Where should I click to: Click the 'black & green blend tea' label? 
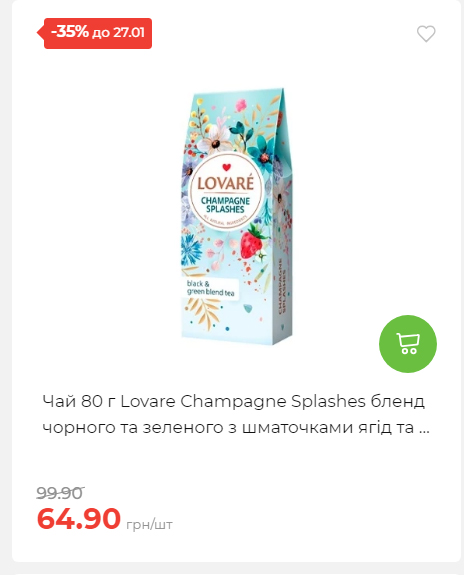coord(210,288)
